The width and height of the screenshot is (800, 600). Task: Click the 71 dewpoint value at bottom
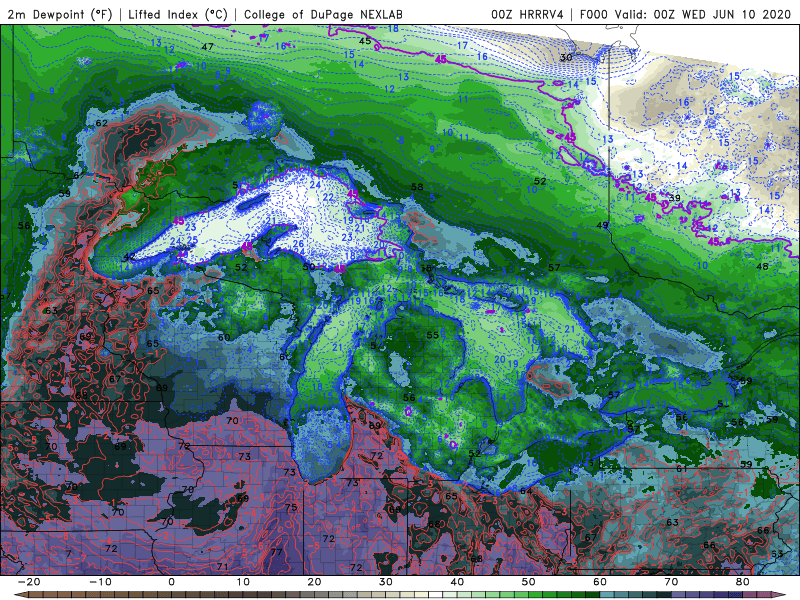point(222,566)
